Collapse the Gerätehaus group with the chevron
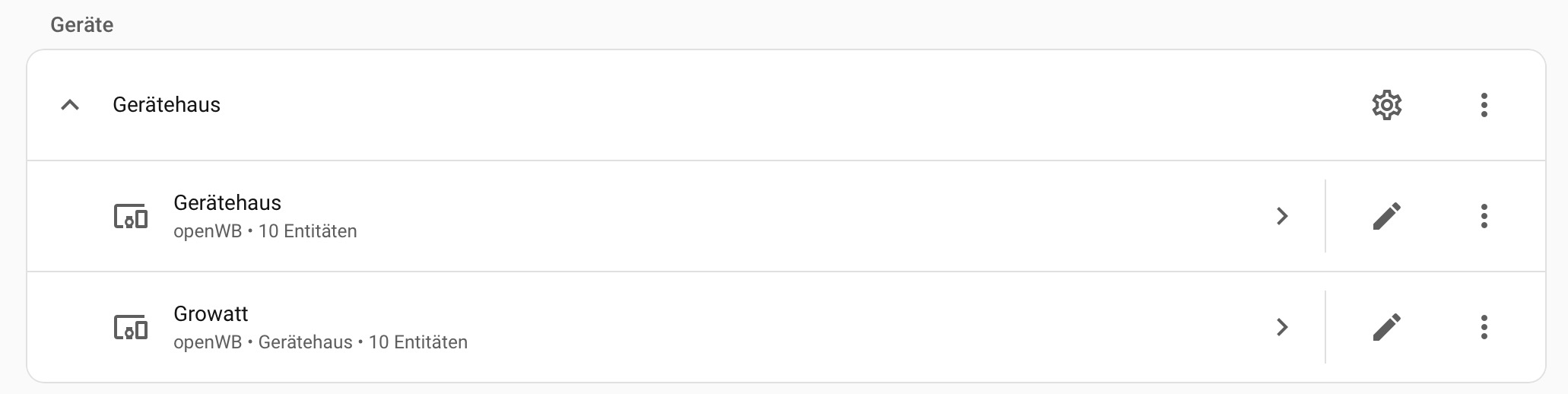This screenshot has width=1568, height=394. (70, 105)
